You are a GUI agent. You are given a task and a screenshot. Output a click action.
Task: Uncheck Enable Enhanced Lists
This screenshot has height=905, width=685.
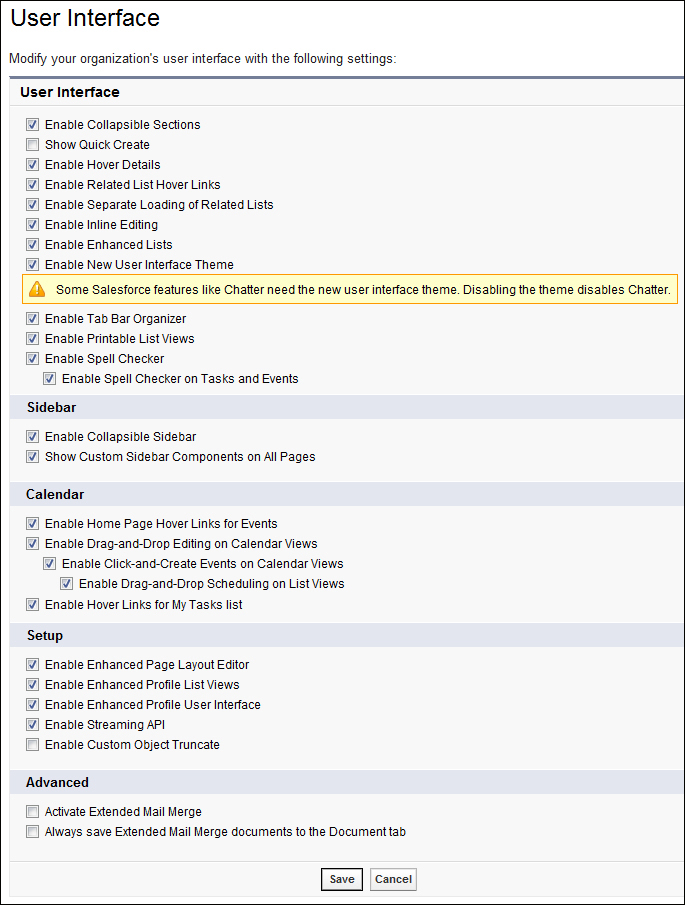(x=32, y=245)
